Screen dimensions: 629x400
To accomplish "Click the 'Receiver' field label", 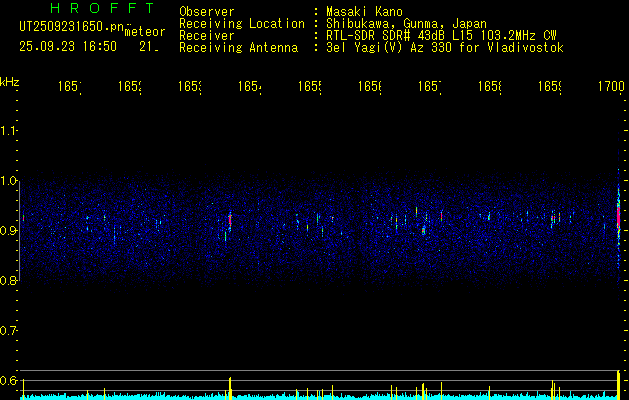I will click(207, 36).
